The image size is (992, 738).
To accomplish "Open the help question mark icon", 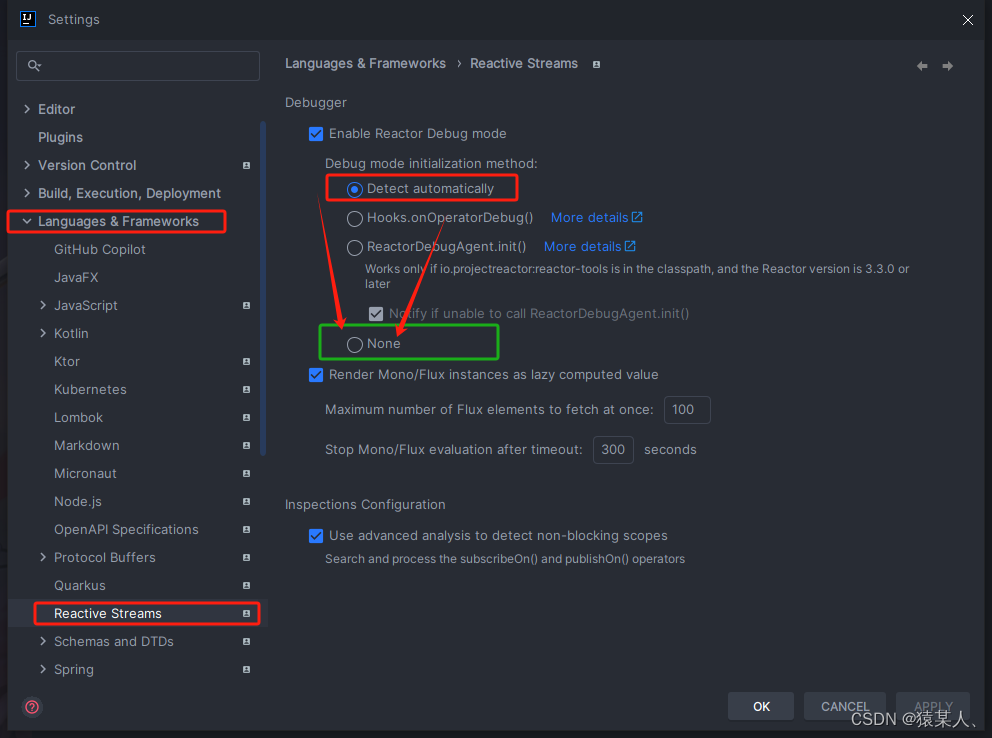I will (x=32, y=706).
